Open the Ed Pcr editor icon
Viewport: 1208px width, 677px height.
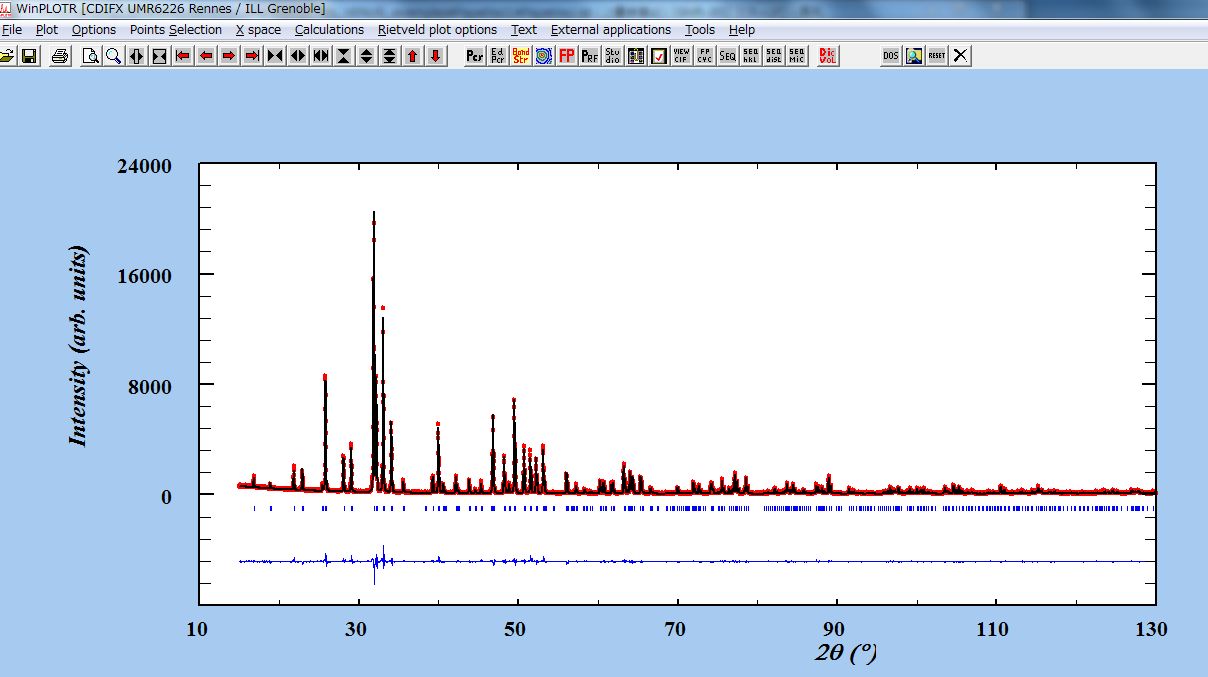click(497, 56)
